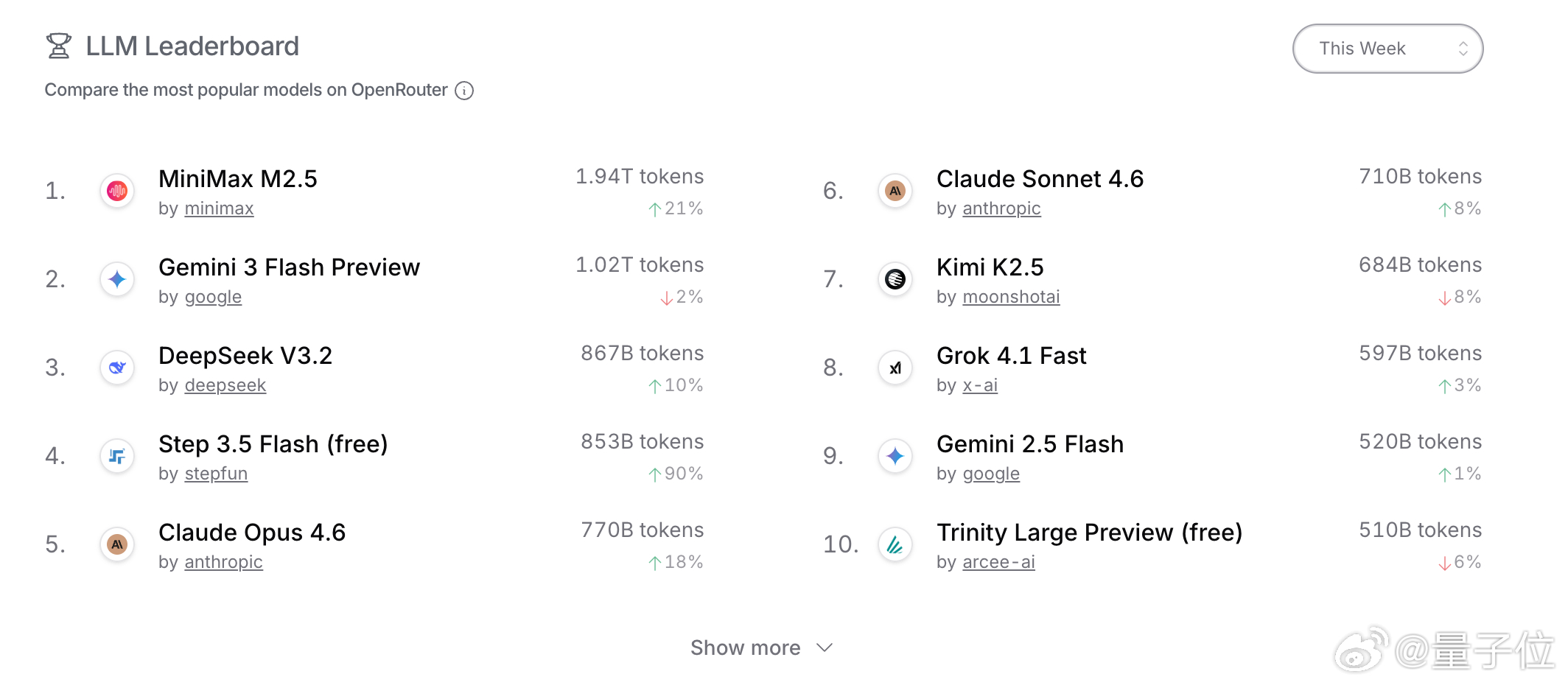Click the trophy icon beside LLM Leaderboard

pos(59,46)
